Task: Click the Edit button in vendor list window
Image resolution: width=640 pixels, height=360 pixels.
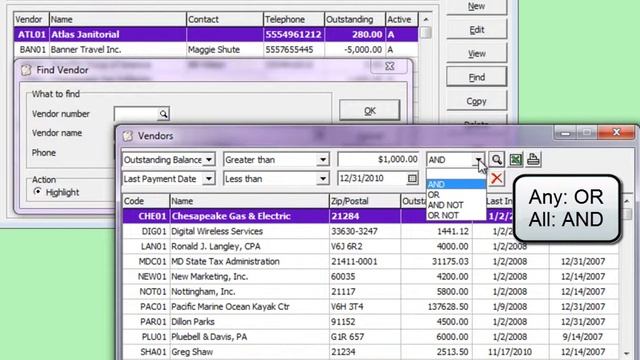Action: click(x=476, y=30)
